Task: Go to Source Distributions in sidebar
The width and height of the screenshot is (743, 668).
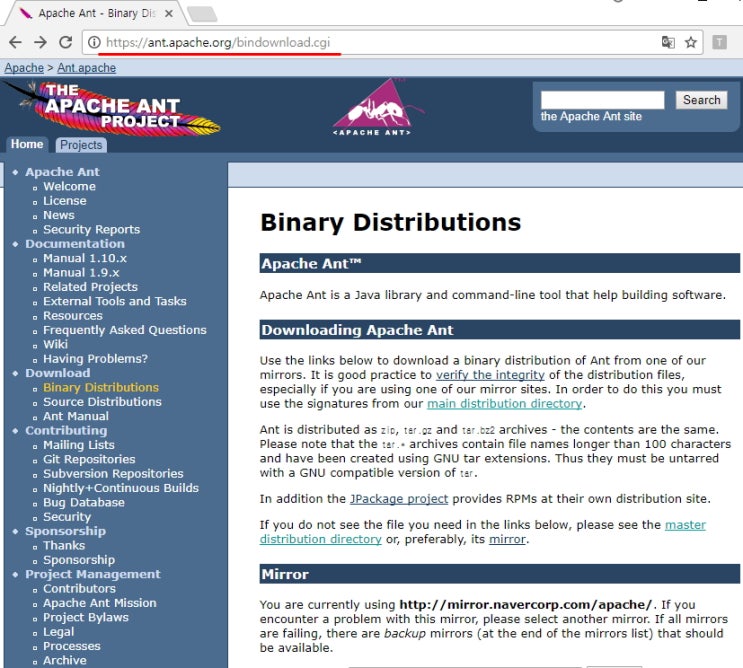Action: (x=102, y=402)
